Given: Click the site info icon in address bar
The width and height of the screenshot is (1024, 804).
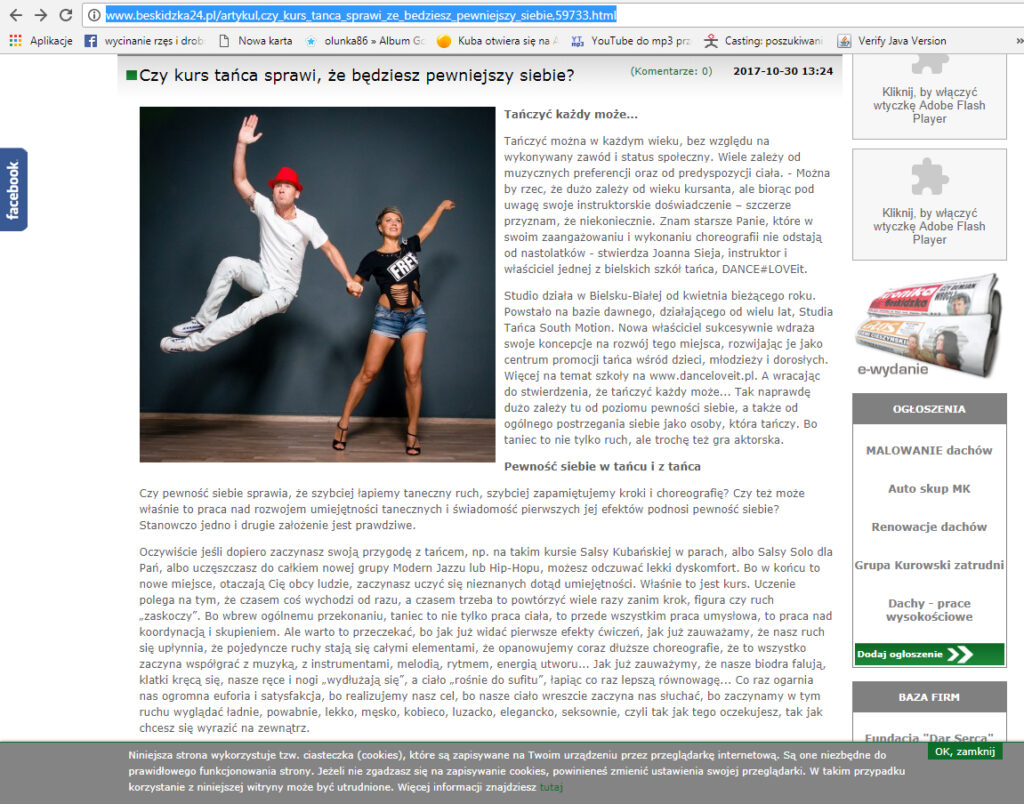Looking at the screenshot, I should click(x=93, y=15).
